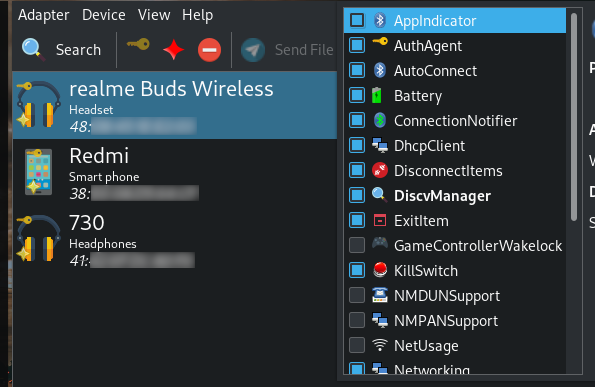Click the AppIndicator bluetooth plugin icon
595x387 pixels.
point(380,20)
